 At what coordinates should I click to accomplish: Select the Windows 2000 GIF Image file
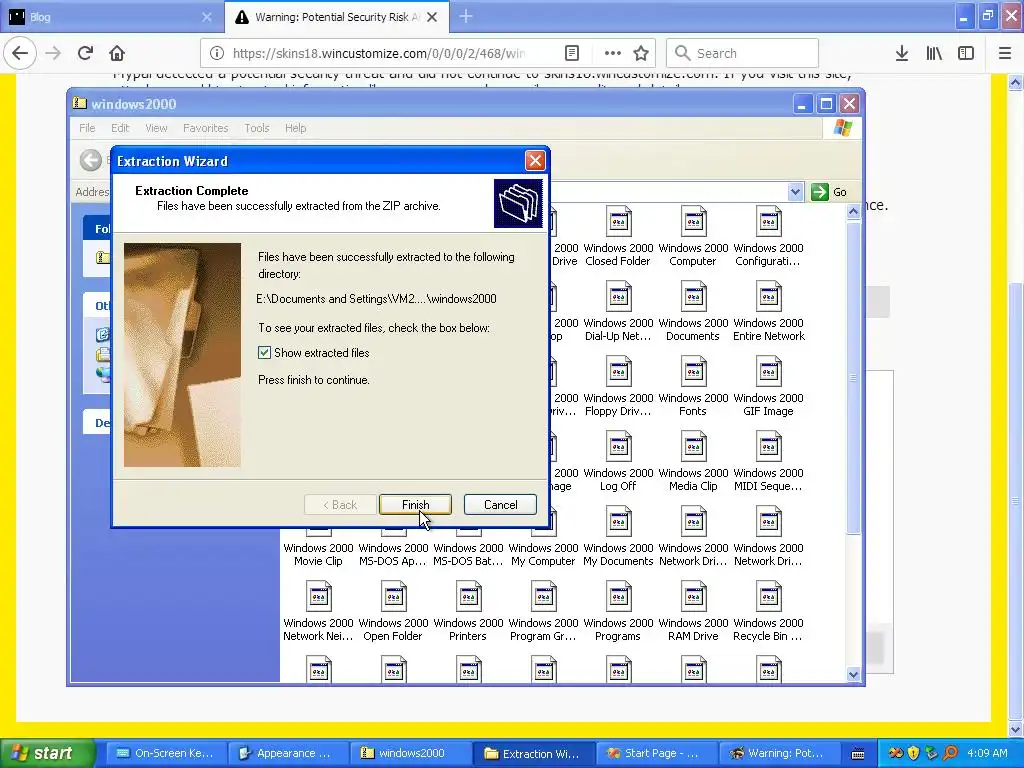point(768,387)
